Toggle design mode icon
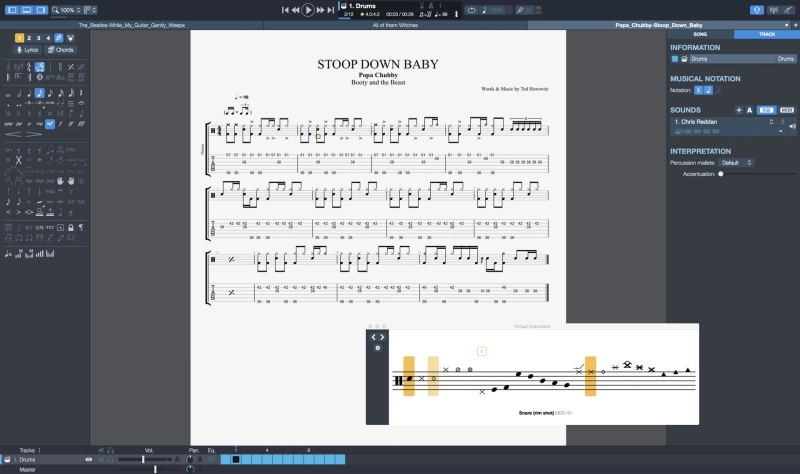 [70, 38]
